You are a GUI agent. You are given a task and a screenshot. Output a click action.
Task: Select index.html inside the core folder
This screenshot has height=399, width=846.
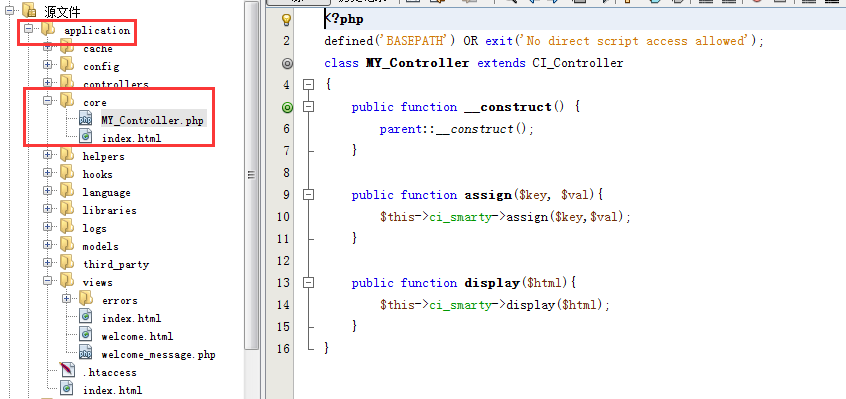(132, 139)
